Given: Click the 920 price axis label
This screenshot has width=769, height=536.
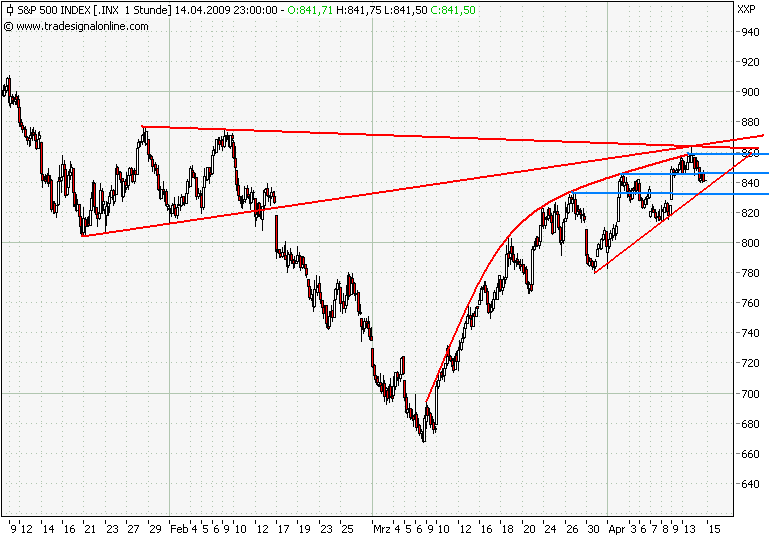Looking at the screenshot, I should (750, 62).
